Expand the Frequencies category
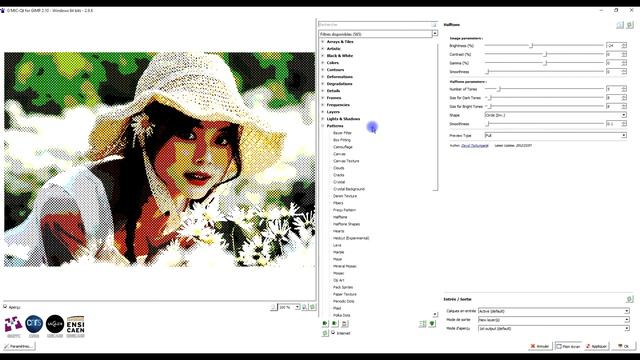640x360 pixels. click(x=322, y=105)
